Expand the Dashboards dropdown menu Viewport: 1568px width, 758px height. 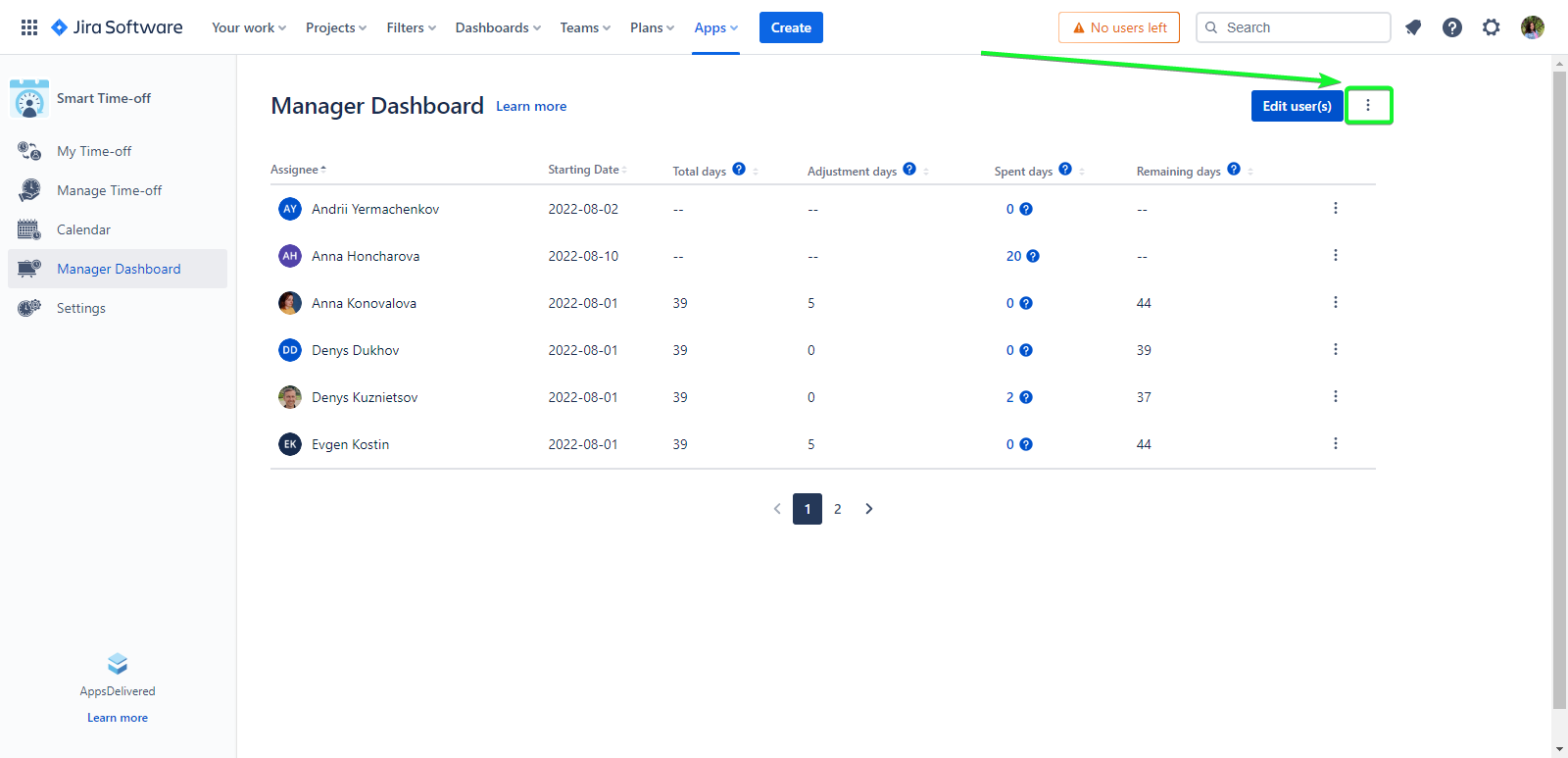pos(498,27)
